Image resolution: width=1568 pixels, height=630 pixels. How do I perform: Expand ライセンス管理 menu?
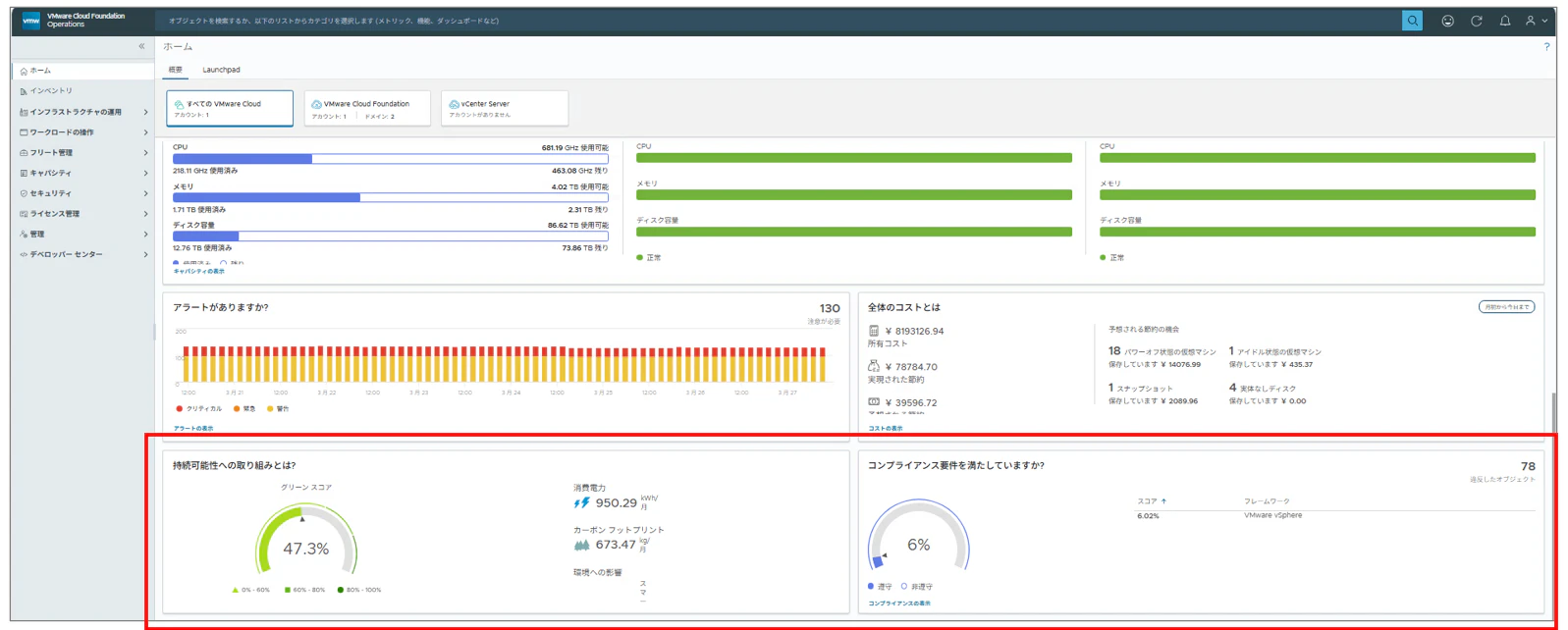tap(145, 214)
